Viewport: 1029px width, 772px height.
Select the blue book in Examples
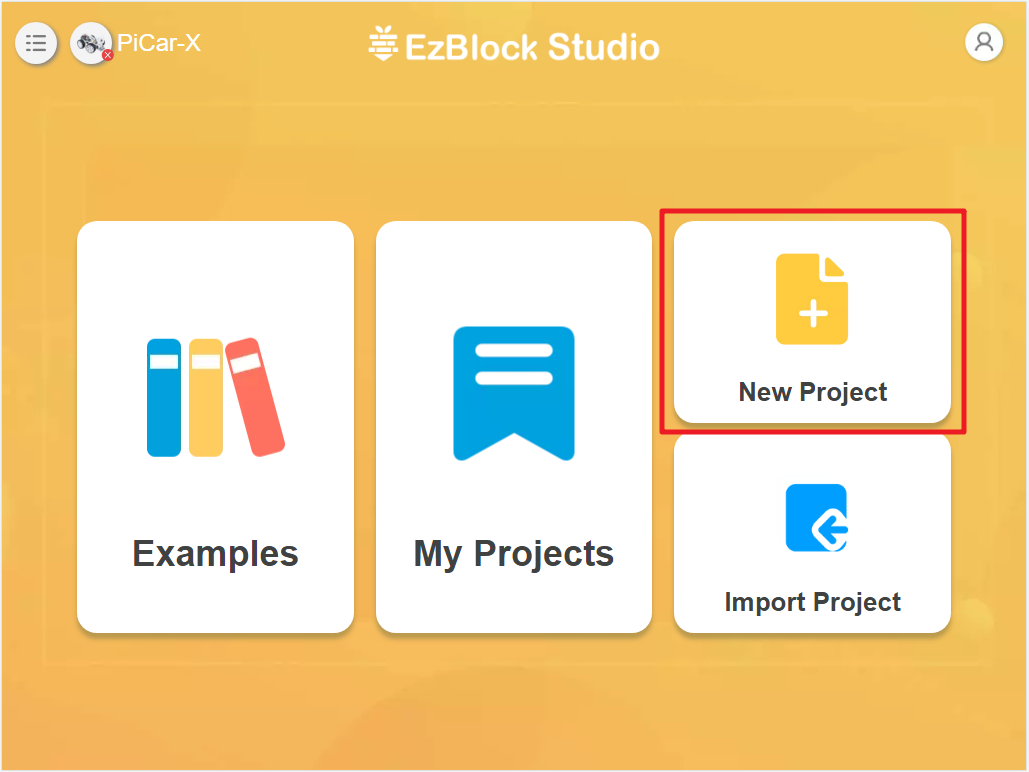coord(164,397)
